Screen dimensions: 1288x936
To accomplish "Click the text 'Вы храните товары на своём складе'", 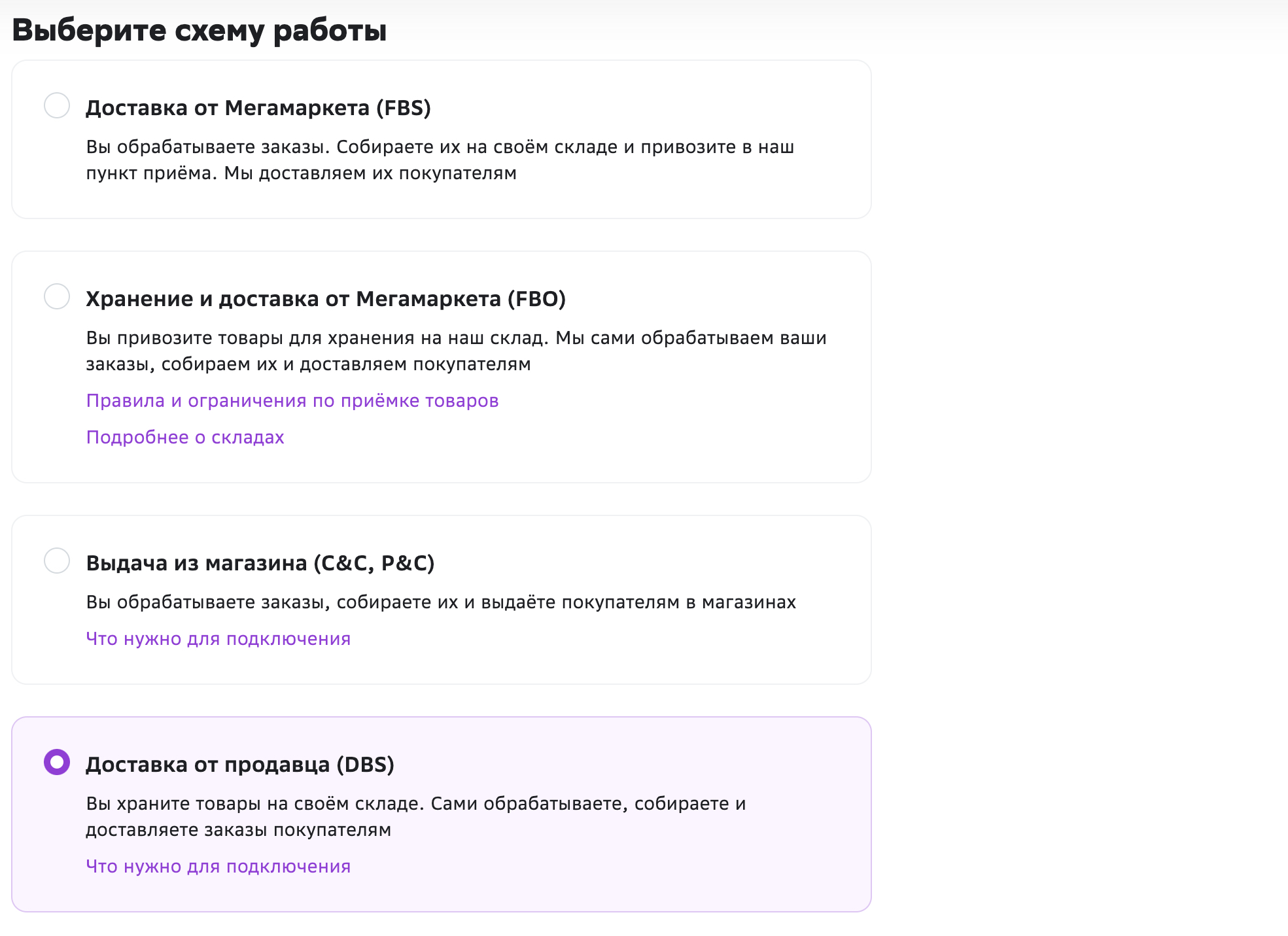I will pyautogui.click(x=255, y=803).
